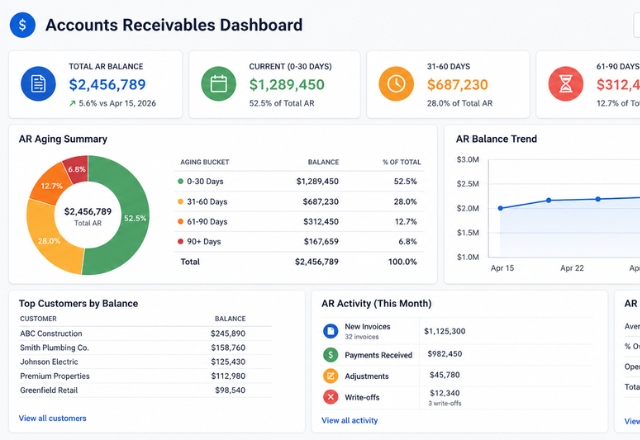Click the Write-offs red X icon
Screen dimensions: 640x440
click(x=331, y=397)
